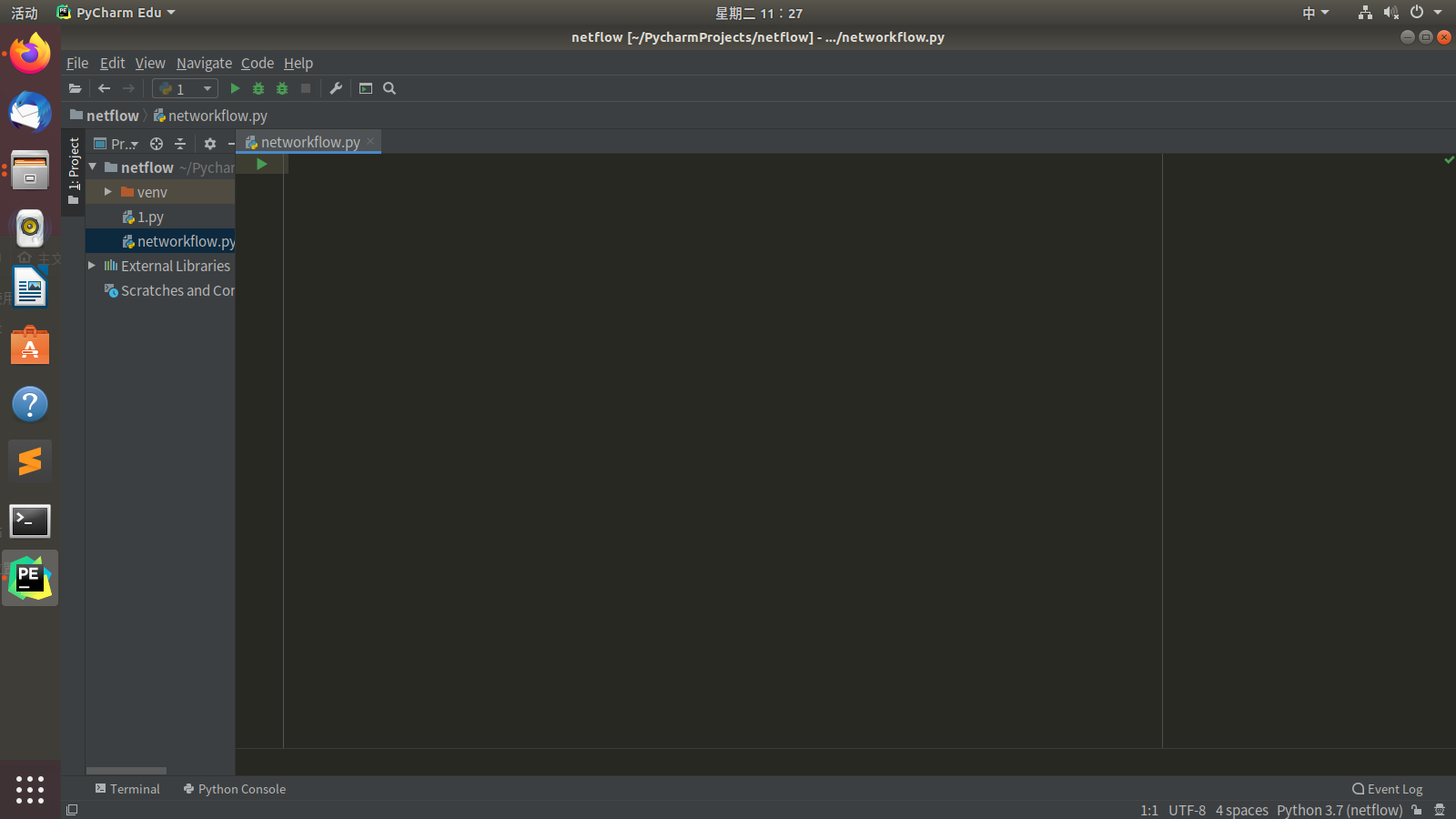Start debugging networkflow.py
The width and height of the screenshot is (1456, 819).
point(258,88)
